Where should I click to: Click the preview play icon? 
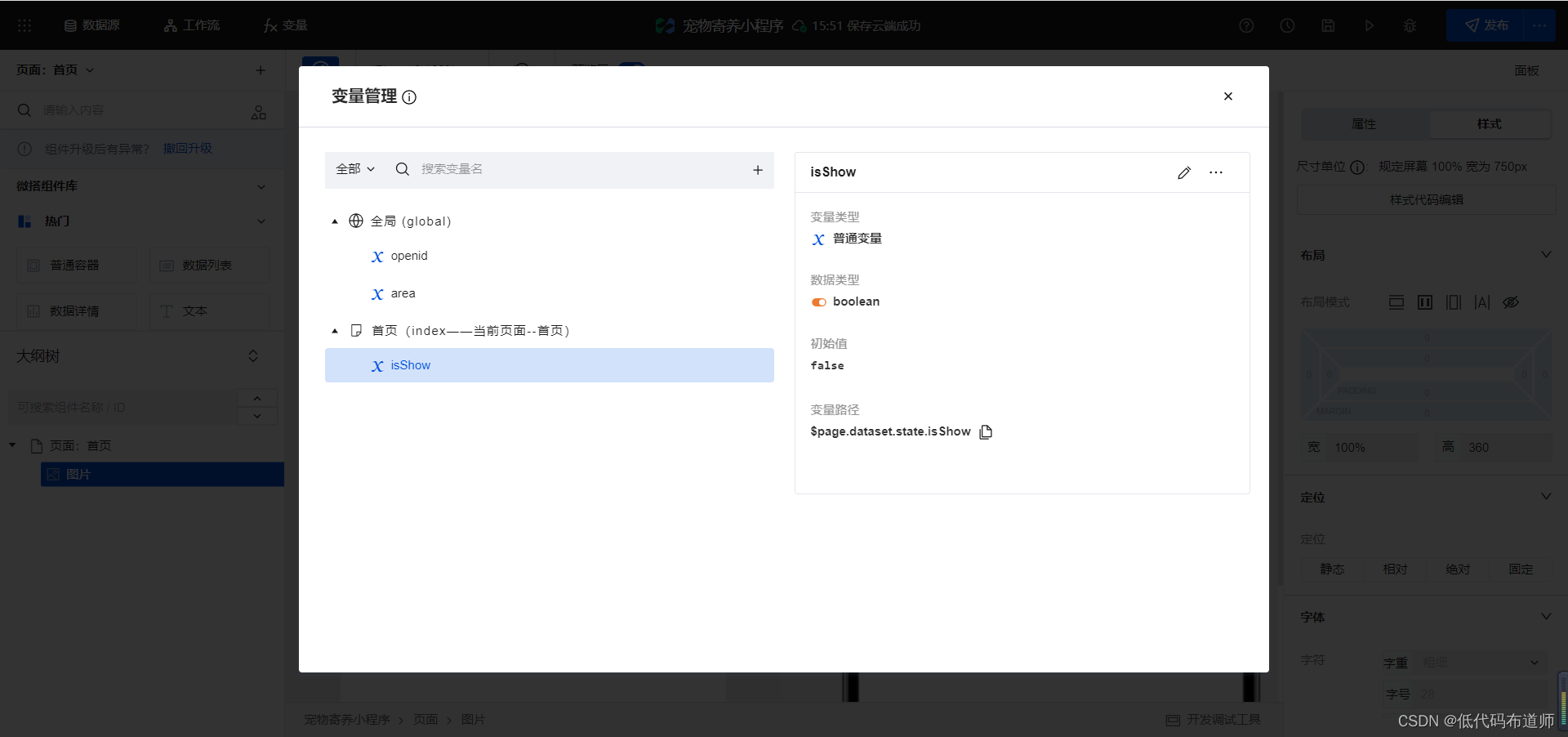[1369, 25]
